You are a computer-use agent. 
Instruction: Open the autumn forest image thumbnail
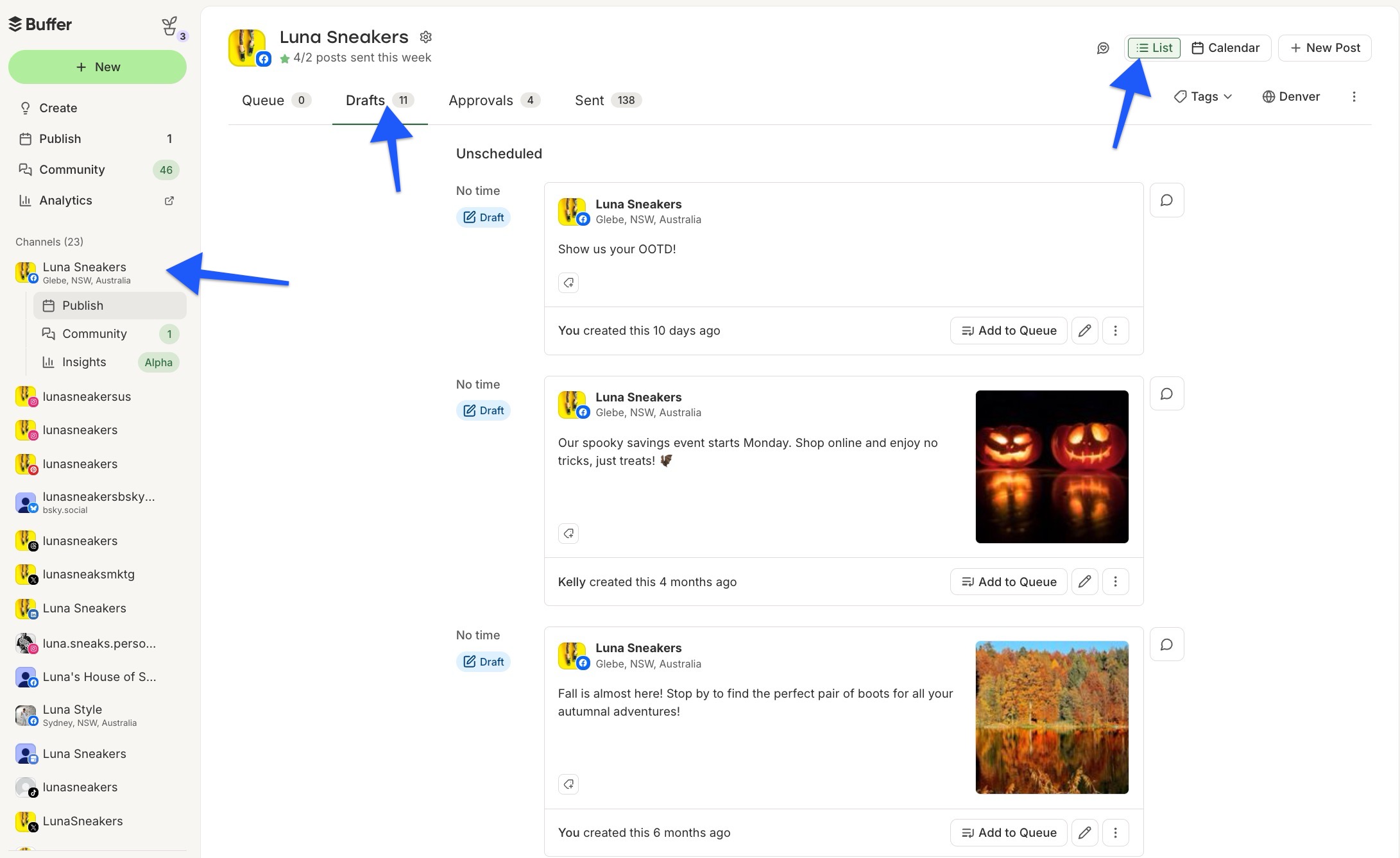1052,718
